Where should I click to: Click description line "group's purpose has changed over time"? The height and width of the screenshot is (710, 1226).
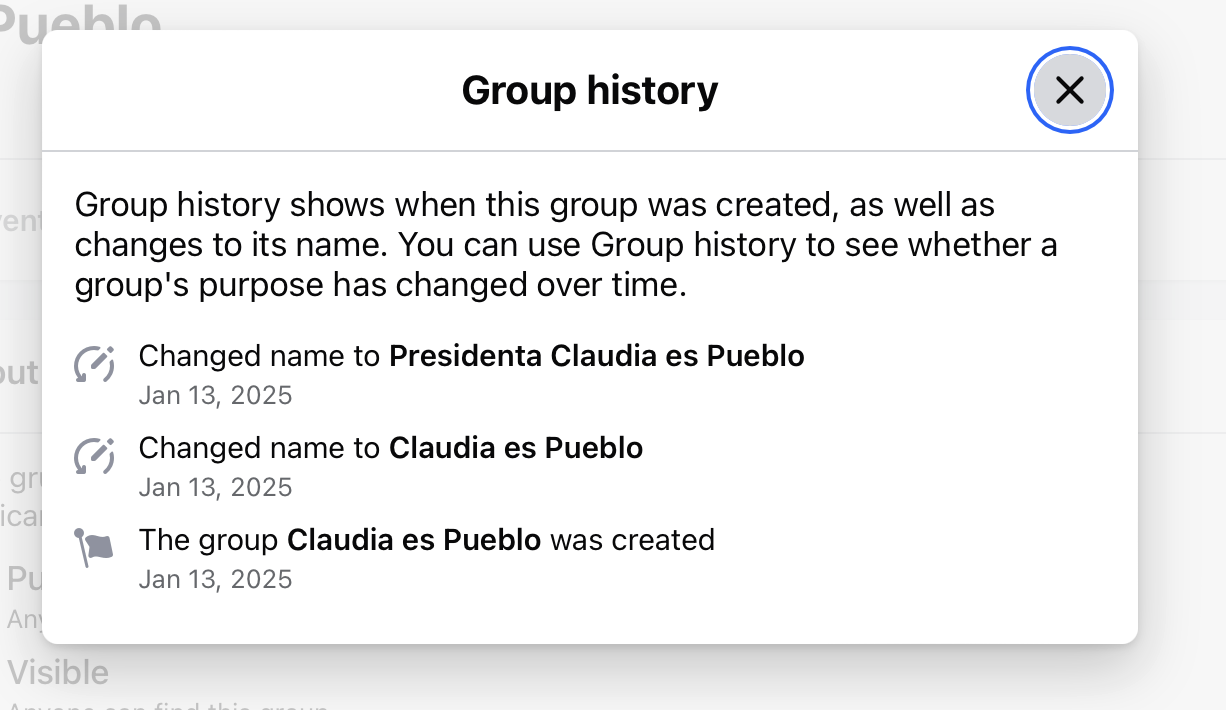click(380, 286)
